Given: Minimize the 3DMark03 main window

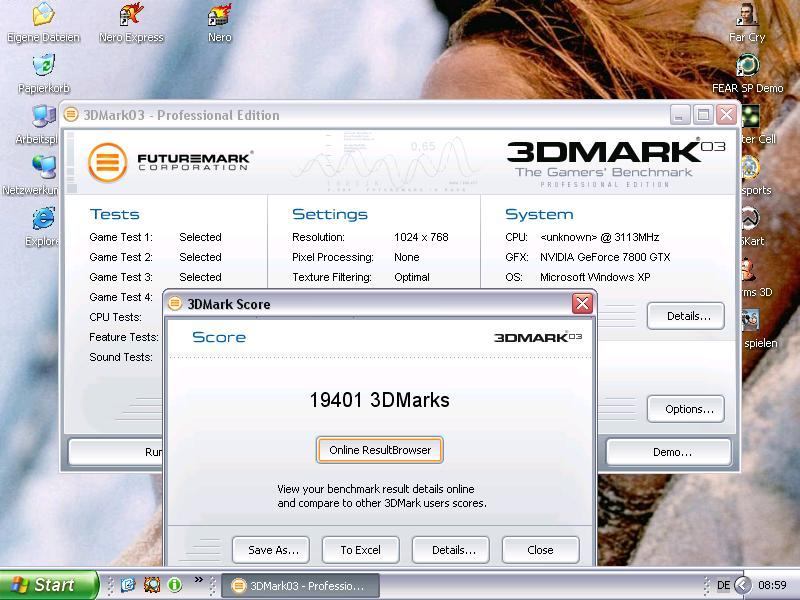Looking at the screenshot, I should pyautogui.click(x=680, y=115).
